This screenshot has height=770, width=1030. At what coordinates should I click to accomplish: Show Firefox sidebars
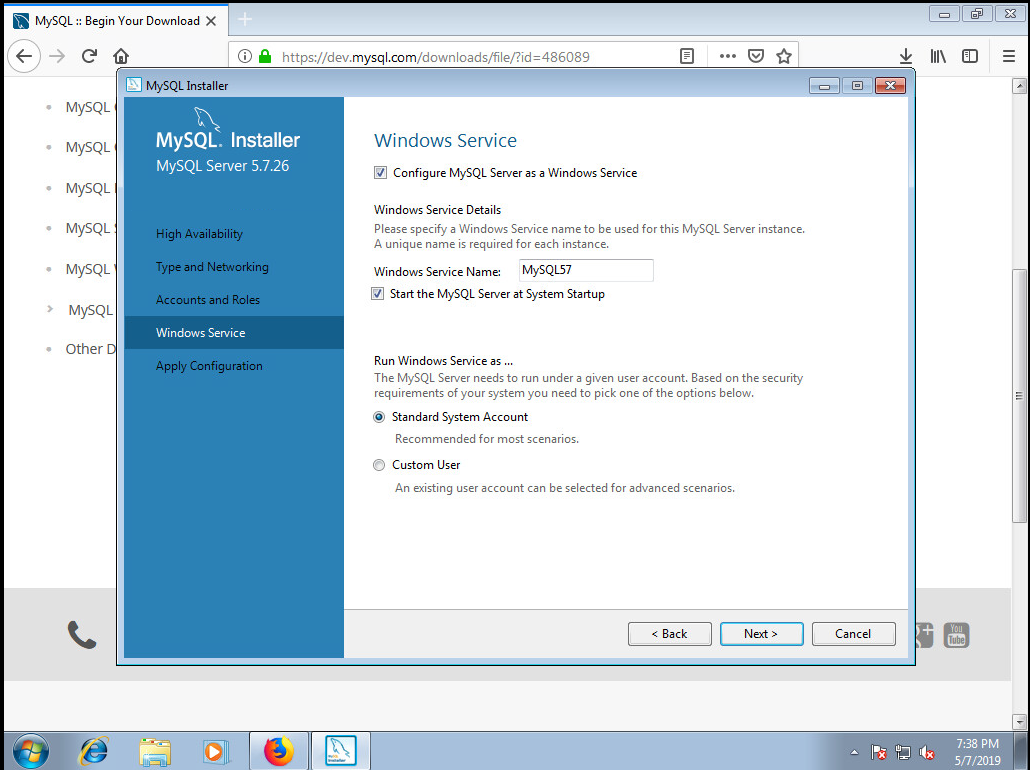[970, 57]
